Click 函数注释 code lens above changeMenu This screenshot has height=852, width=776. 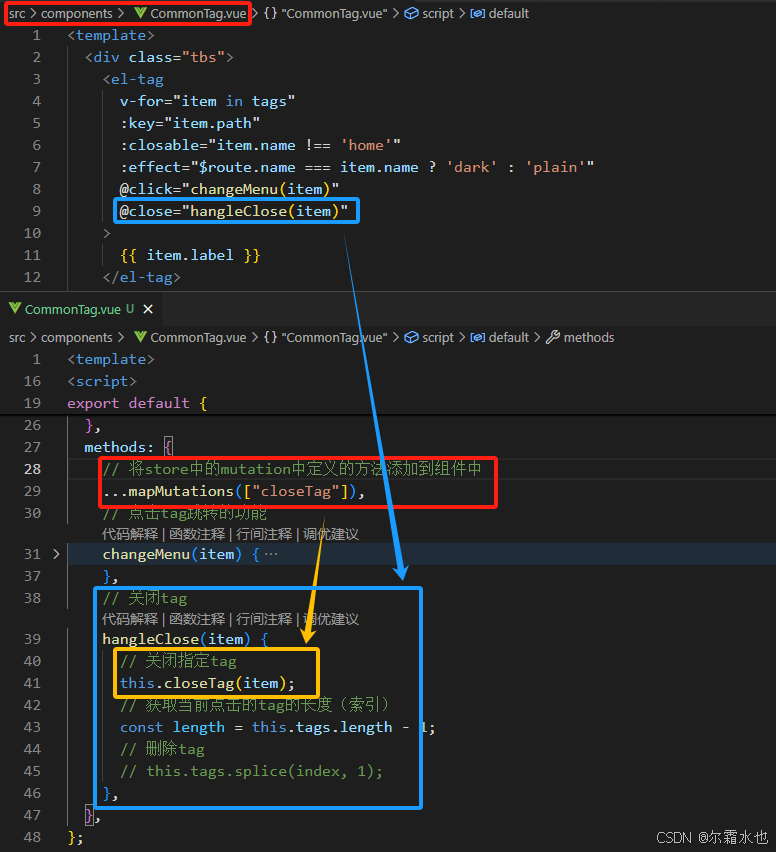pyautogui.click(x=197, y=534)
